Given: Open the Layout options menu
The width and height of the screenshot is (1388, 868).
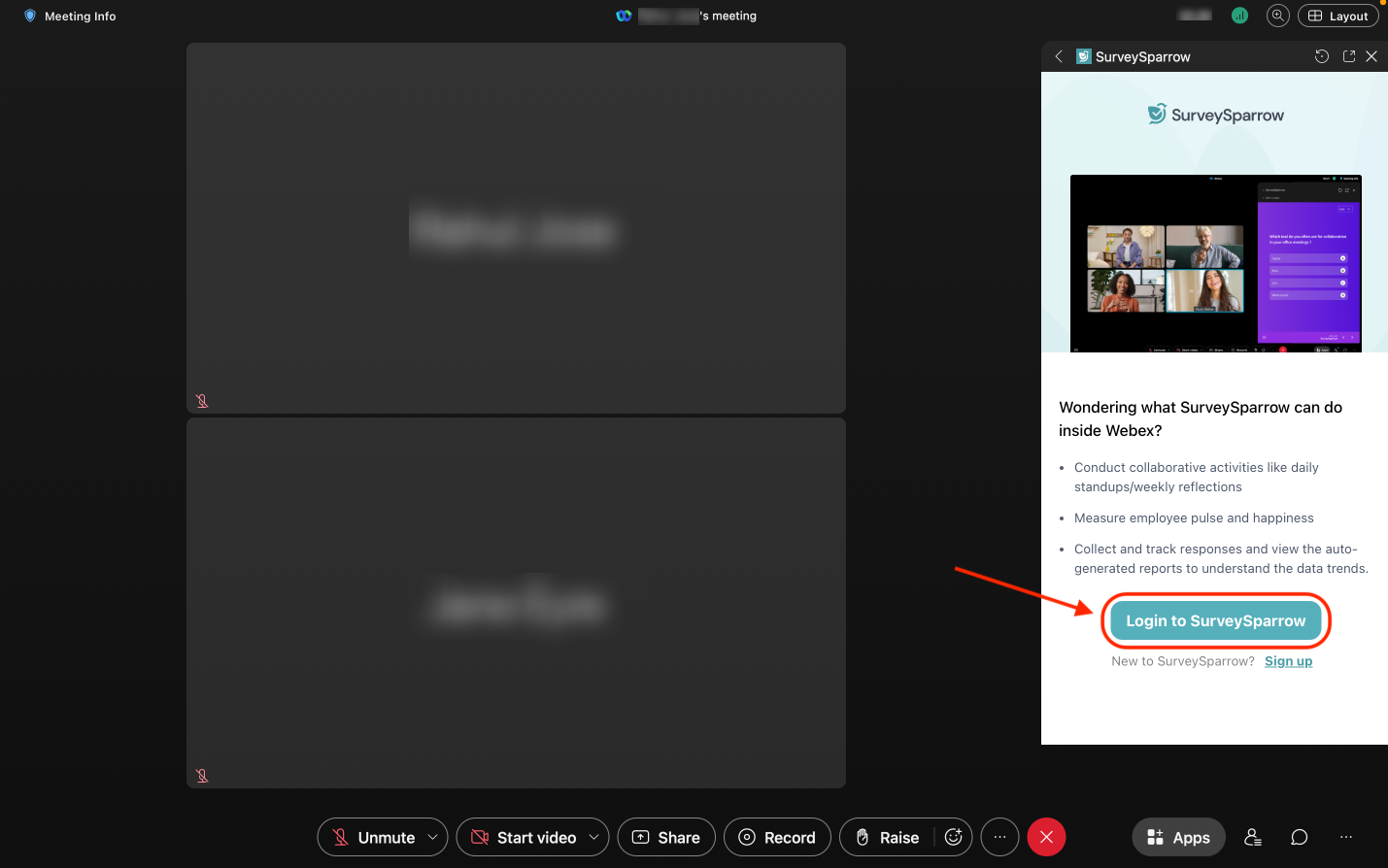Looking at the screenshot, I should pos(1337,16).
